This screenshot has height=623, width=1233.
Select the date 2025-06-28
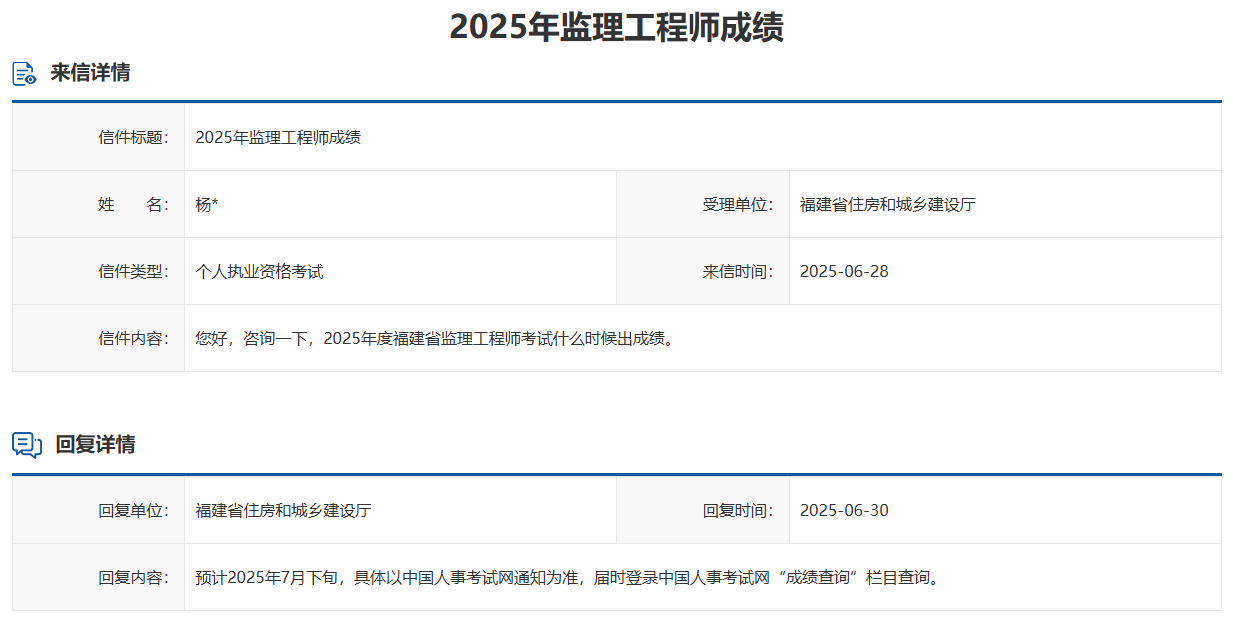[x=844, y=272]
